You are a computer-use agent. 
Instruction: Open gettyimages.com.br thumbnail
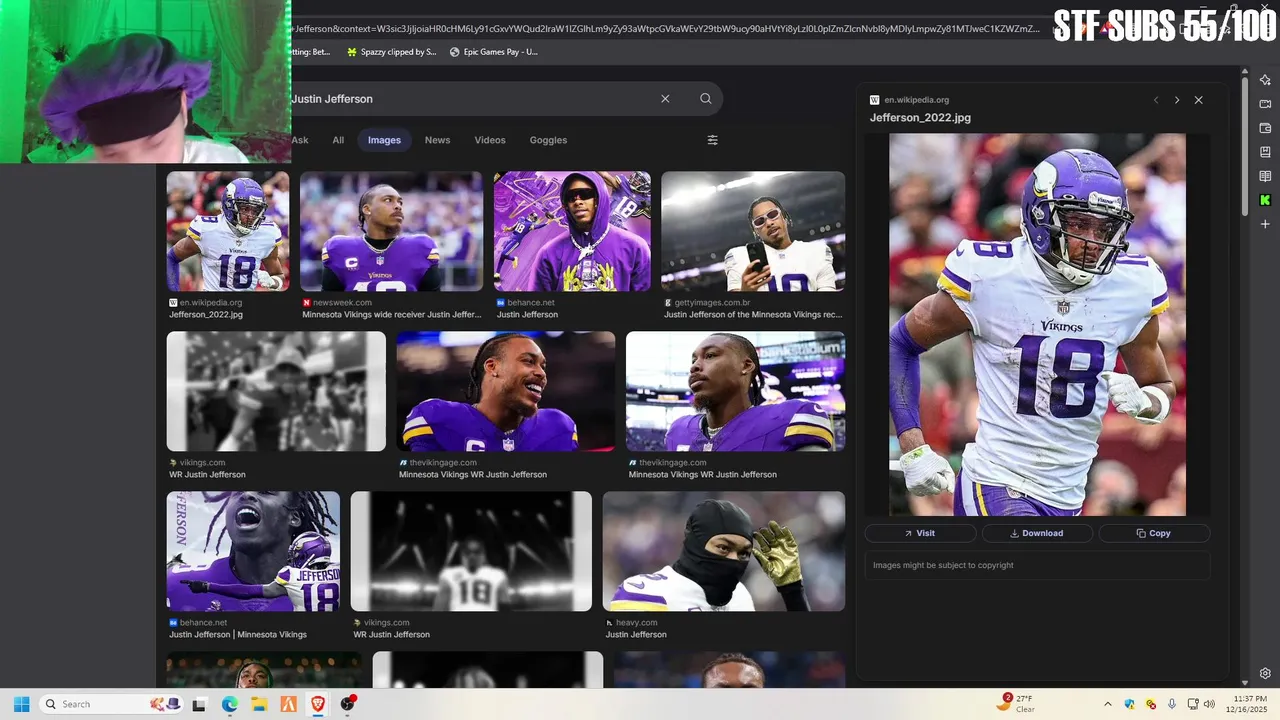753,231
